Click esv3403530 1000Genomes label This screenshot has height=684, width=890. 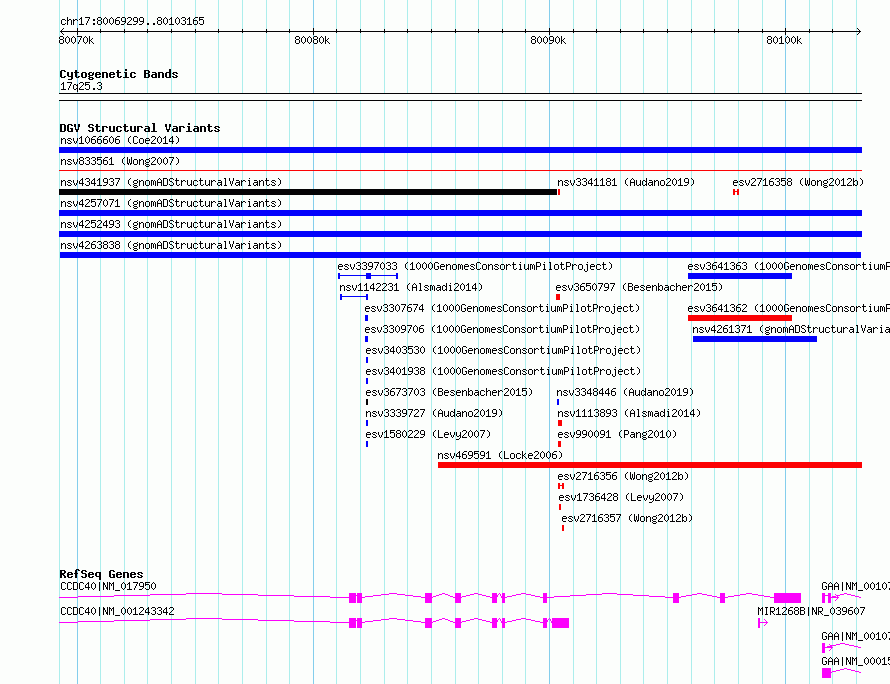(x=503, y=350)
